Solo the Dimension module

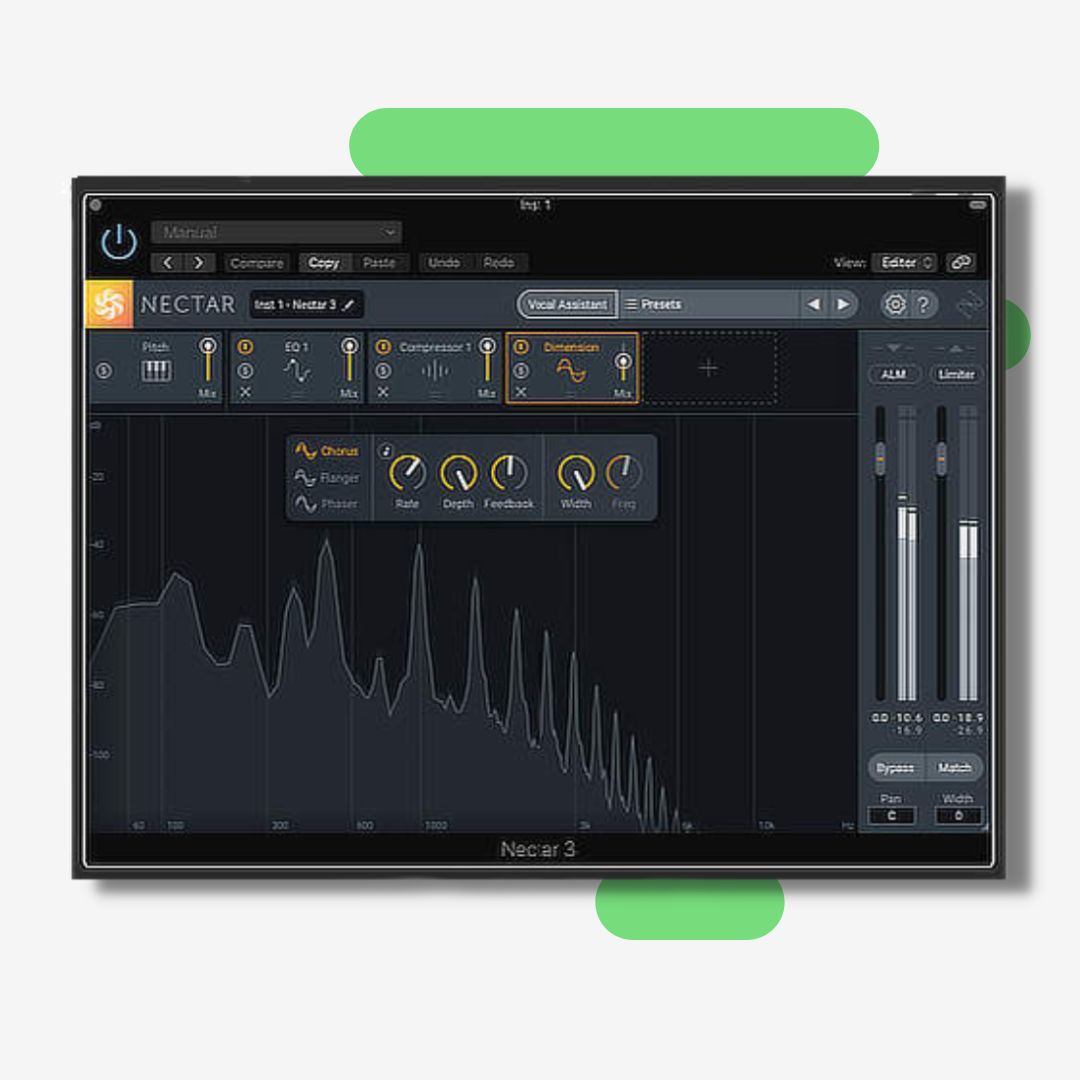(521, 371)
